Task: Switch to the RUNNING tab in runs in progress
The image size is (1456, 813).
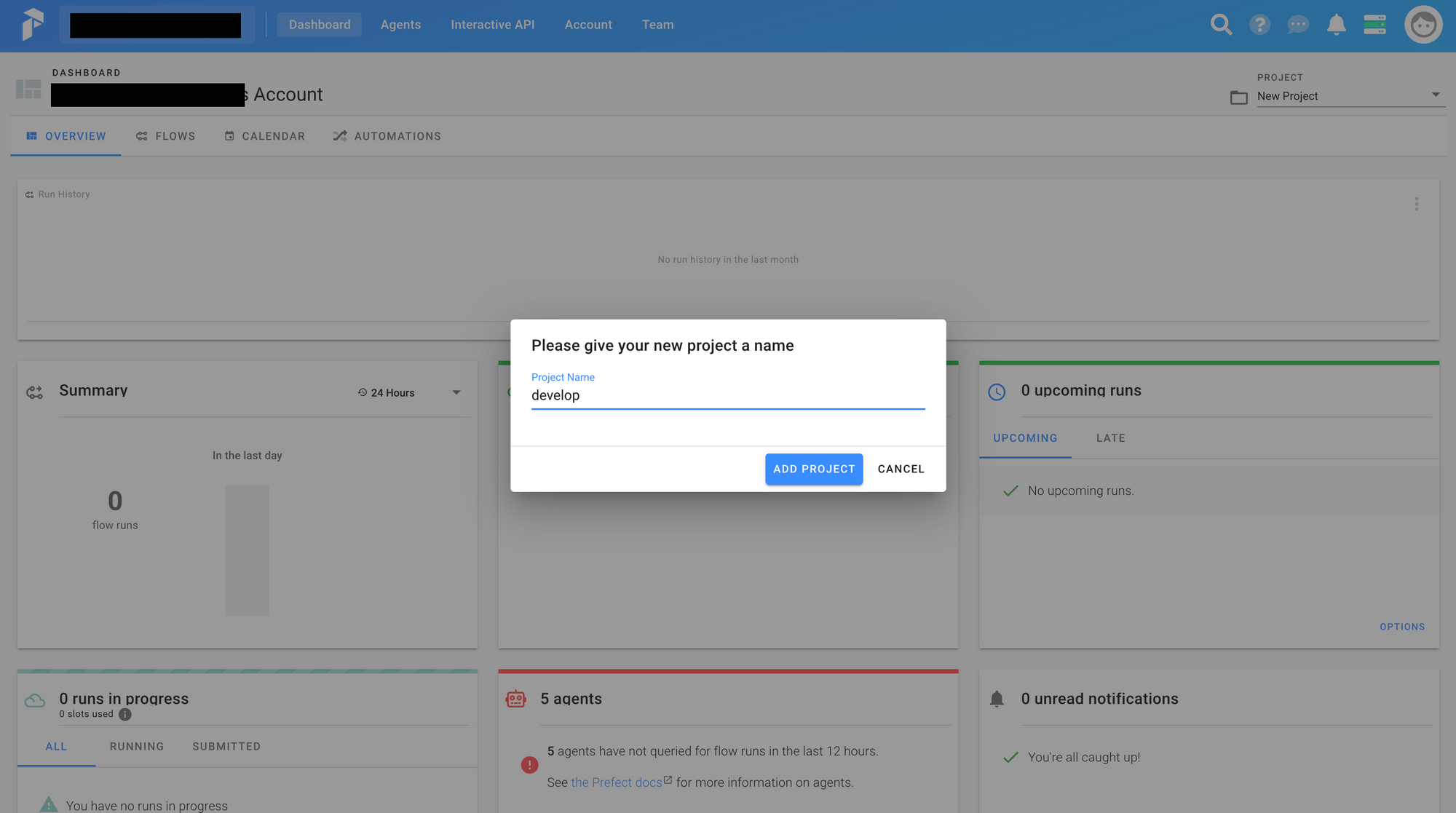Action: pos(136,746)
